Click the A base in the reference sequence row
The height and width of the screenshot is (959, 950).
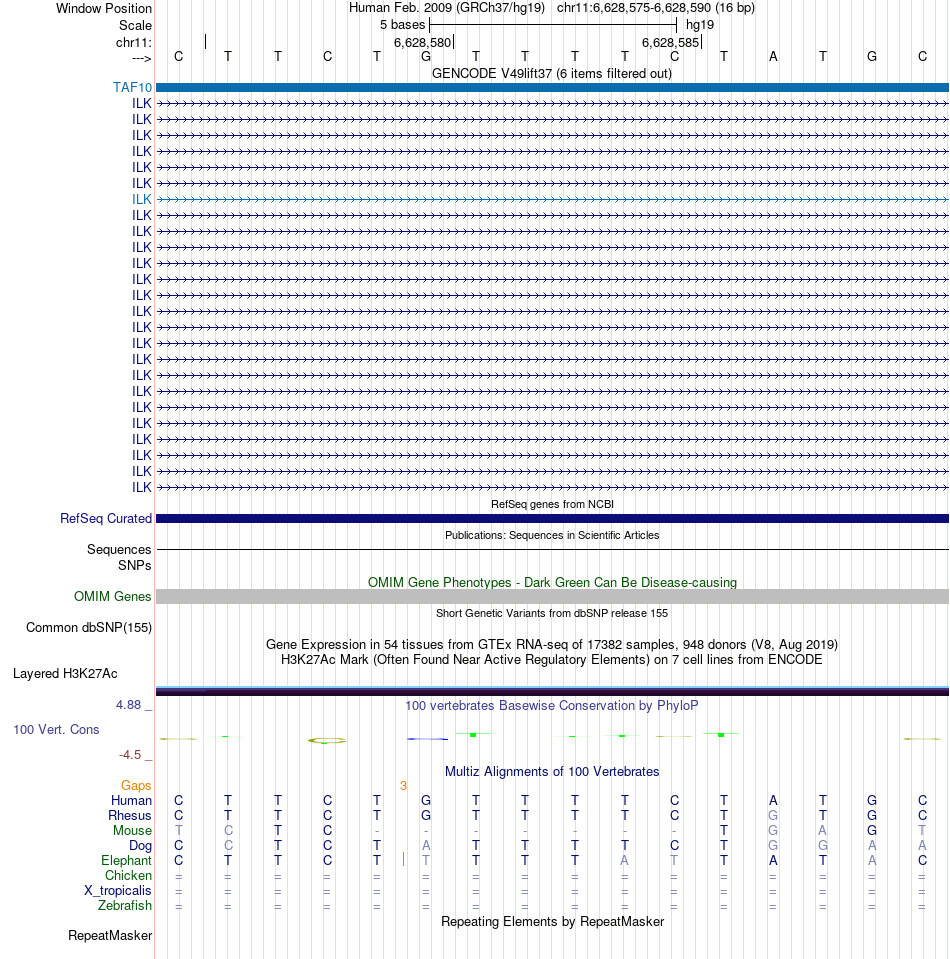(773, 56)
